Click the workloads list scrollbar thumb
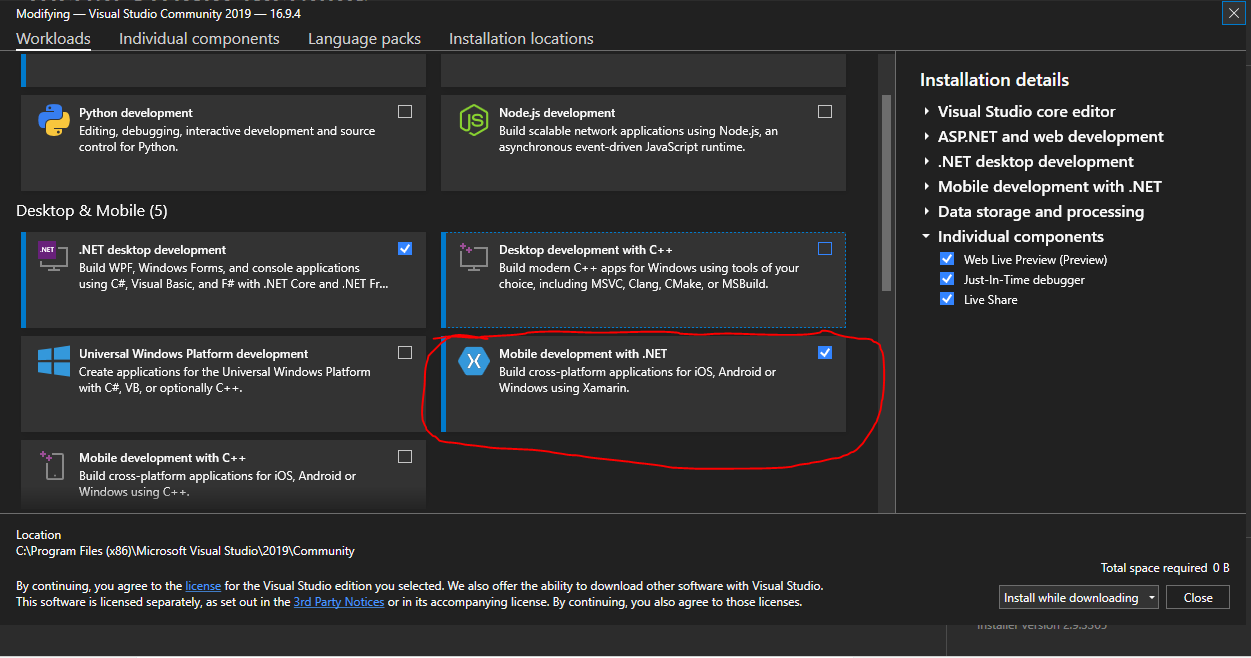The height and width of the screenshot is (658, 1251). (x=885, y=192)
